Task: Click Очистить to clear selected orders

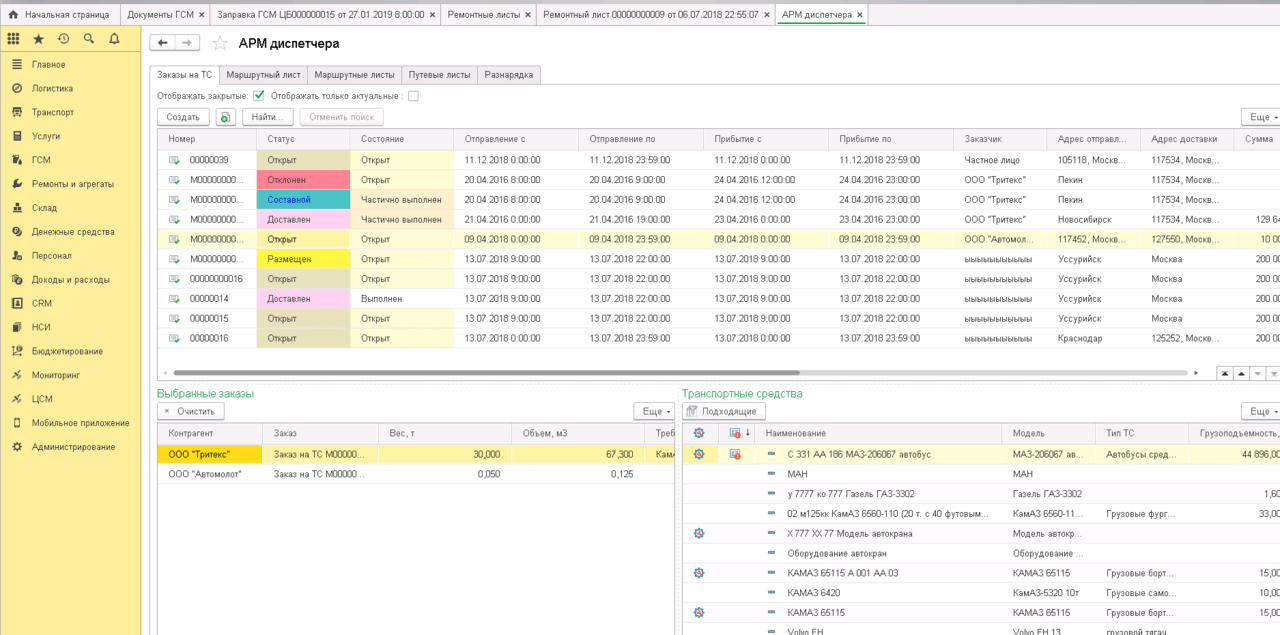Action: pyautogui.click(x=191, y=411)
